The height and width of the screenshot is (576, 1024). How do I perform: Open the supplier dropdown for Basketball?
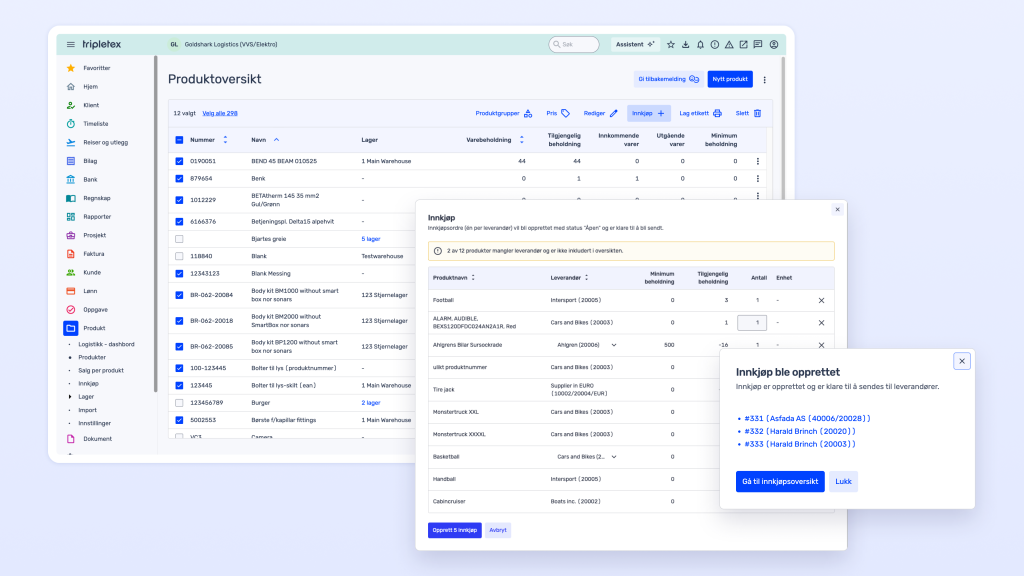(x=613, y=457)
